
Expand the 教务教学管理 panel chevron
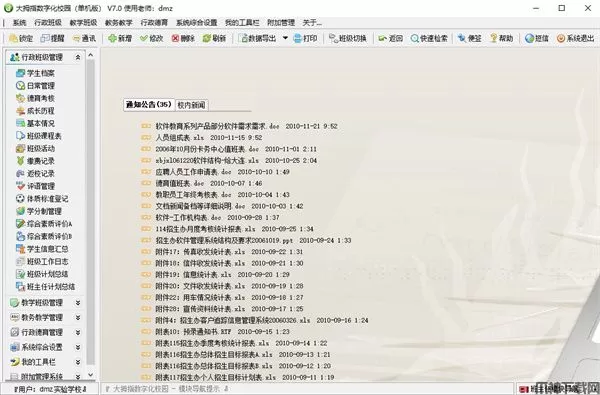pyautogui.click(x=78, y=318)
